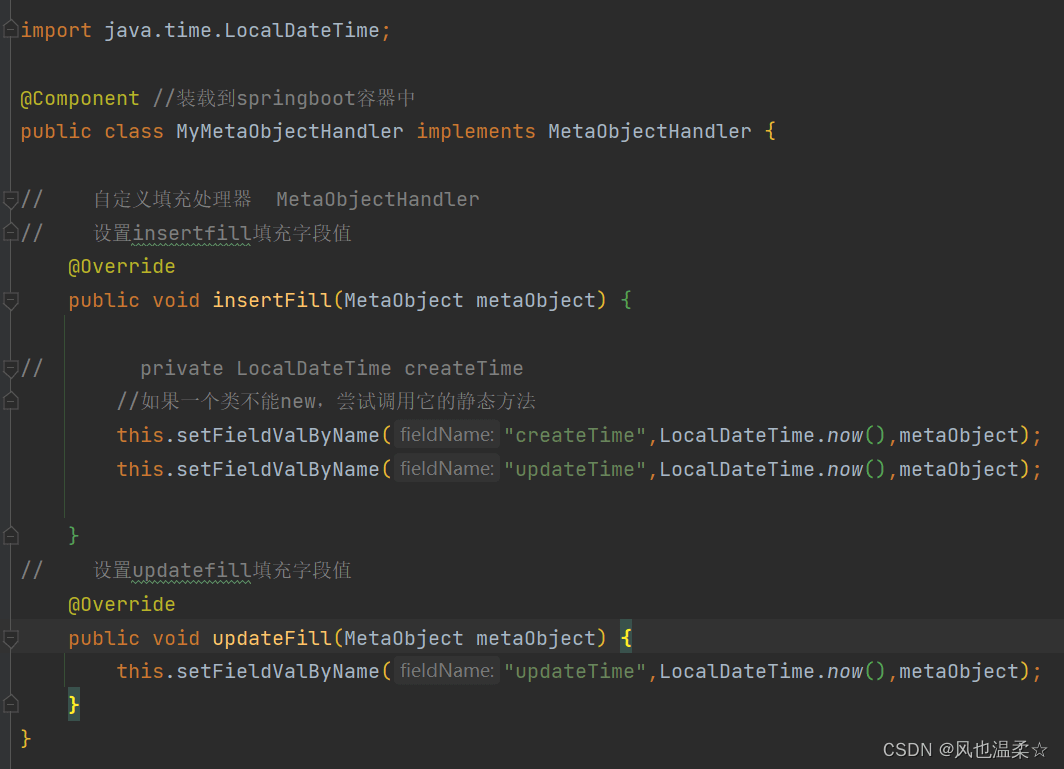Viewport: 1064px width, 769px height.
Task: Click the 自定义填充处理器 comment text
Action: coord(172,200)
